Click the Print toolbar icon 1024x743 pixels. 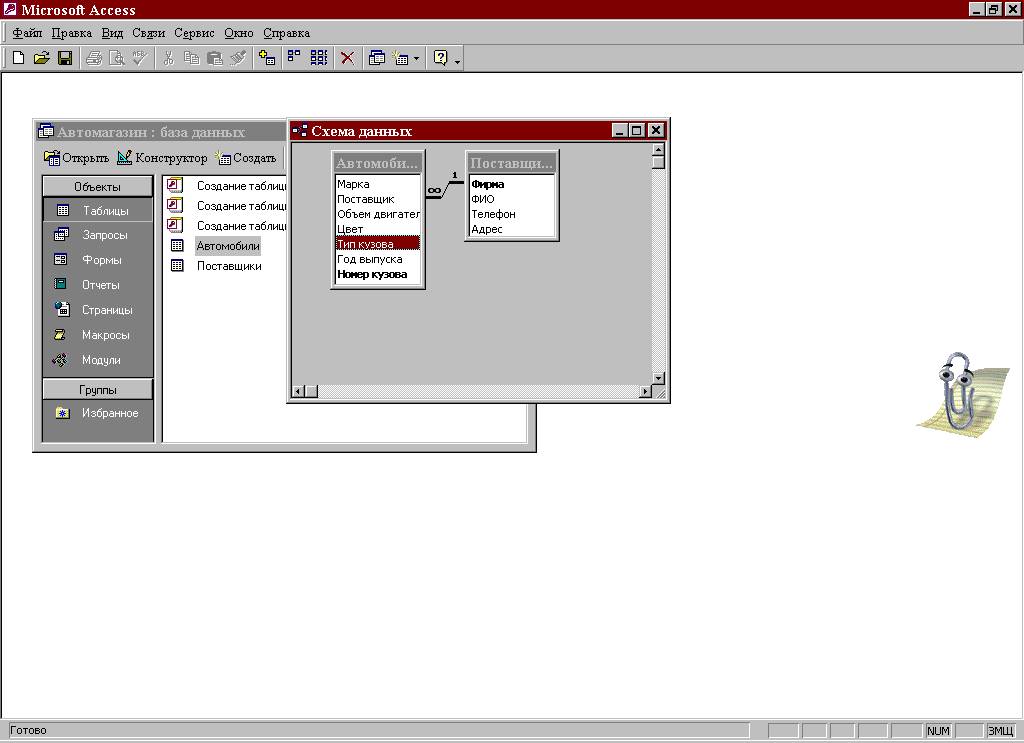pyautogui.click(x=94, y=58)
